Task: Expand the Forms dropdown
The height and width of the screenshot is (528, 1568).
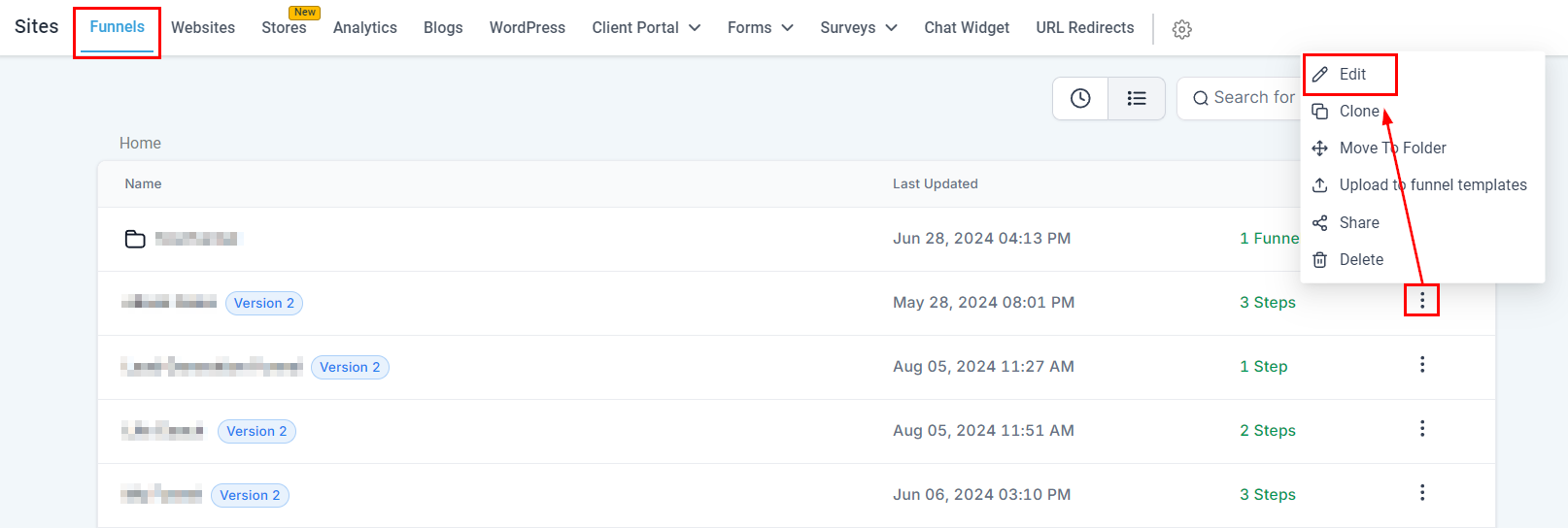Action: point(760,28)
